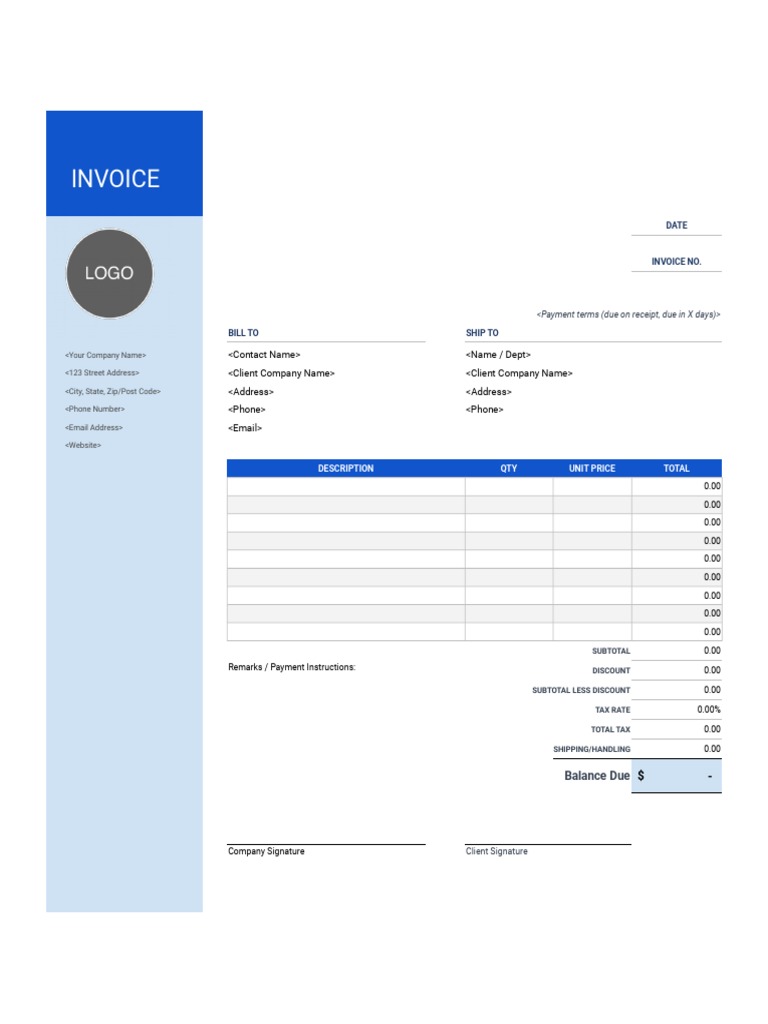Image resolution: width=768 pixels, height=1024 pixels.
Task: Click the payment terms placeholder text
Action: [628, 314]
